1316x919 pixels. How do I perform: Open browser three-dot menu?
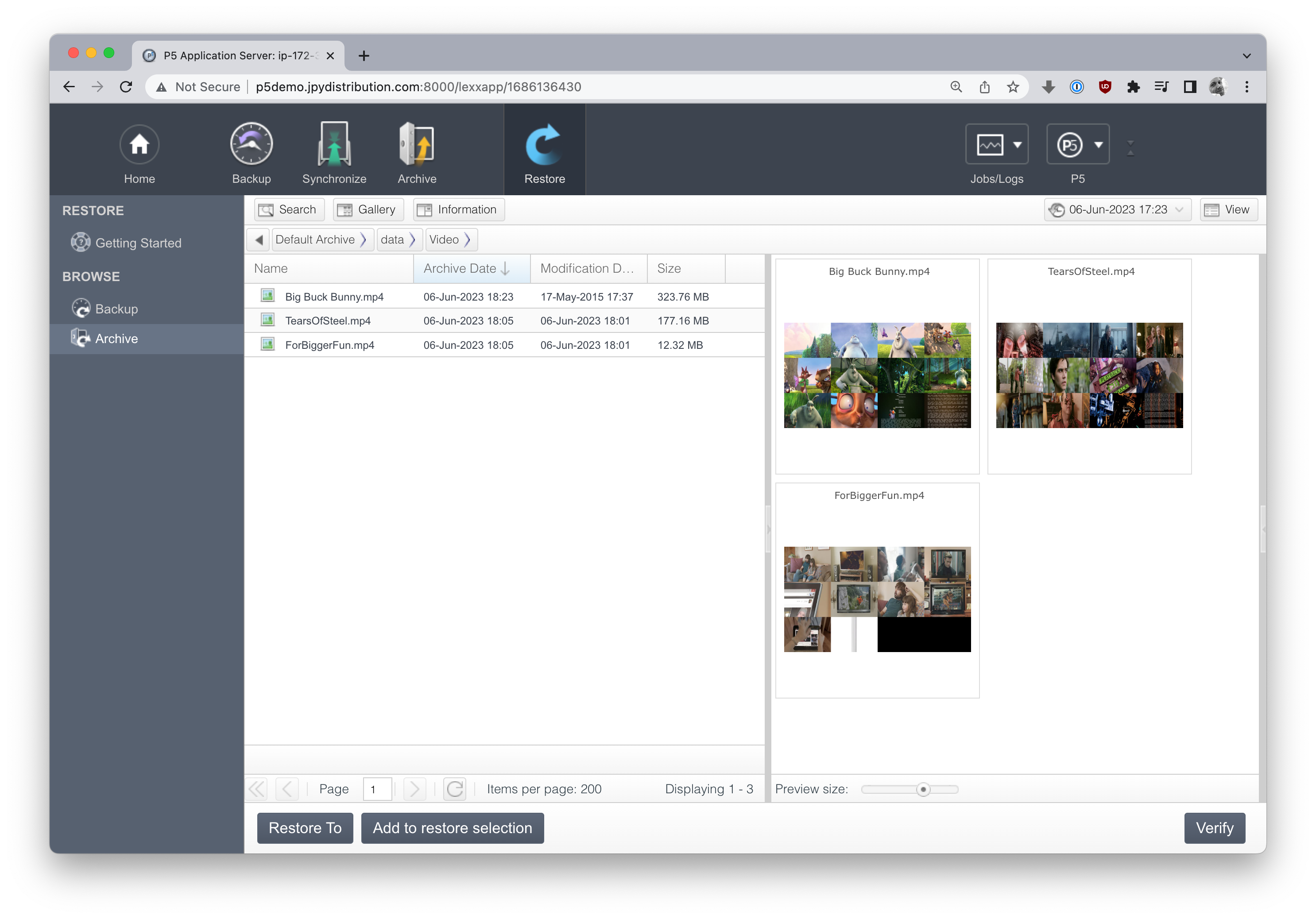tap(1246, 86)
